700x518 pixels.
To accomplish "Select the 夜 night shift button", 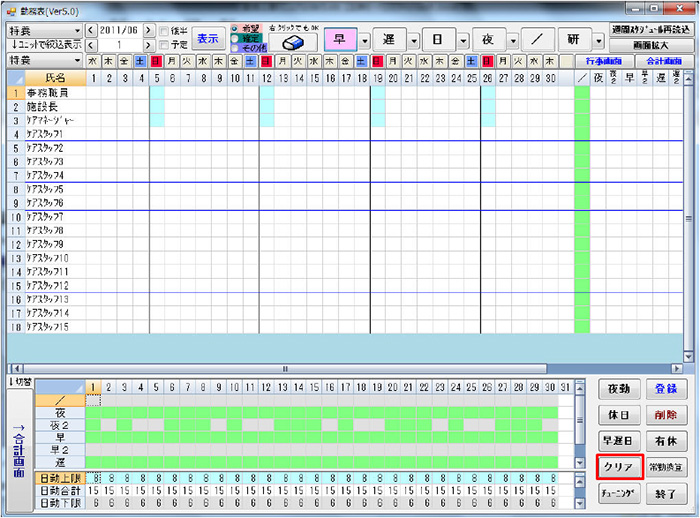I will [488, 40].
